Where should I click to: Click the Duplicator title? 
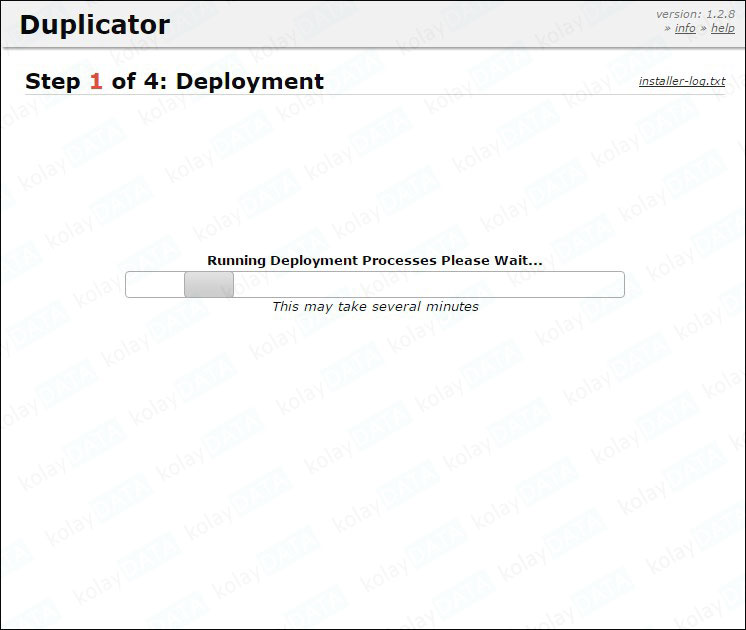[95, 25]
